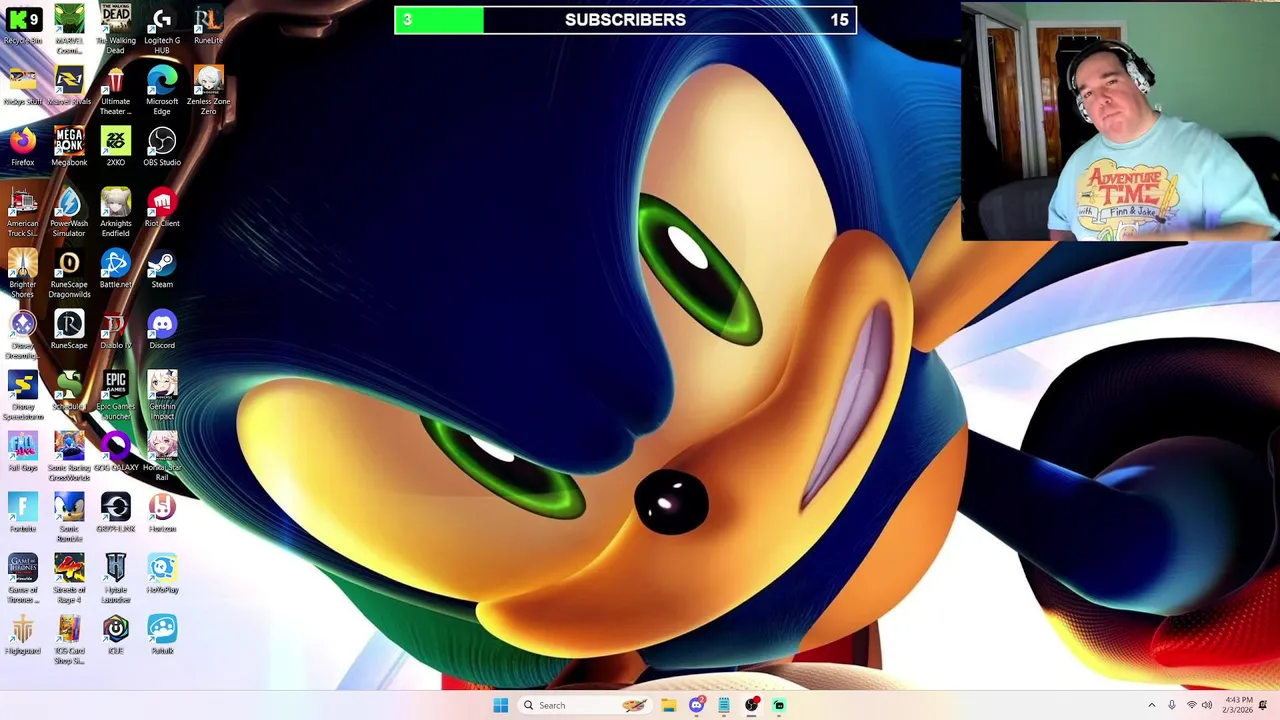Open the Riot Client shortcut

point(162,208)
